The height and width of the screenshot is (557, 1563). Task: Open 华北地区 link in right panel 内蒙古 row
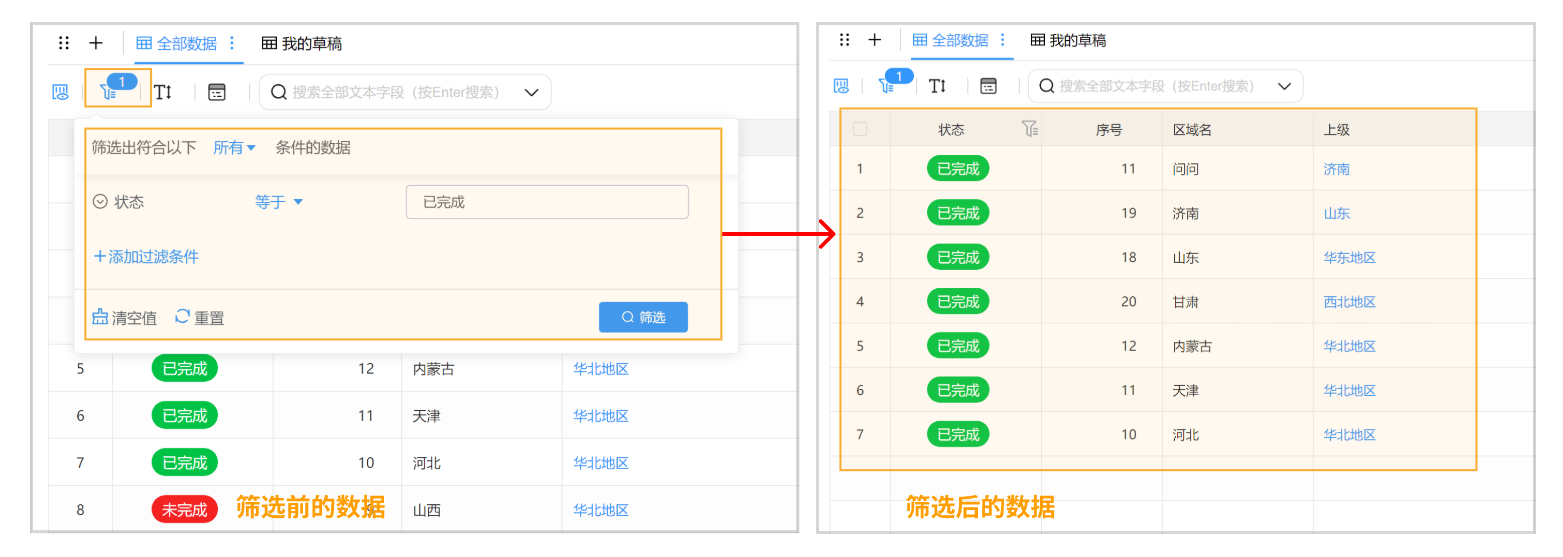tap(1350, 346)
